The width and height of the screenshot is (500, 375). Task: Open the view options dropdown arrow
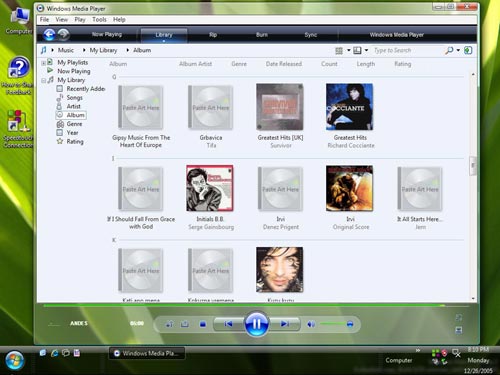[366, 50]
